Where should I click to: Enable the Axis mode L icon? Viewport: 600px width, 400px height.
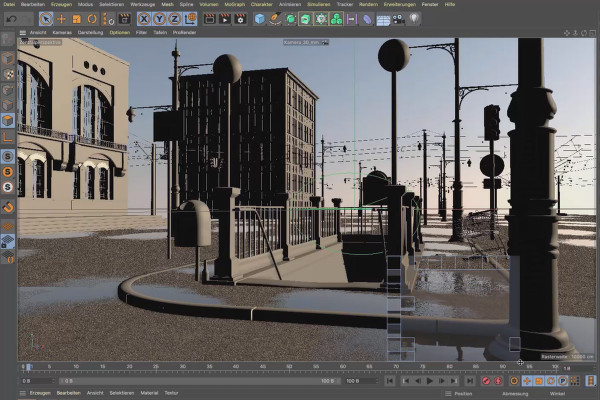[8, 137]
